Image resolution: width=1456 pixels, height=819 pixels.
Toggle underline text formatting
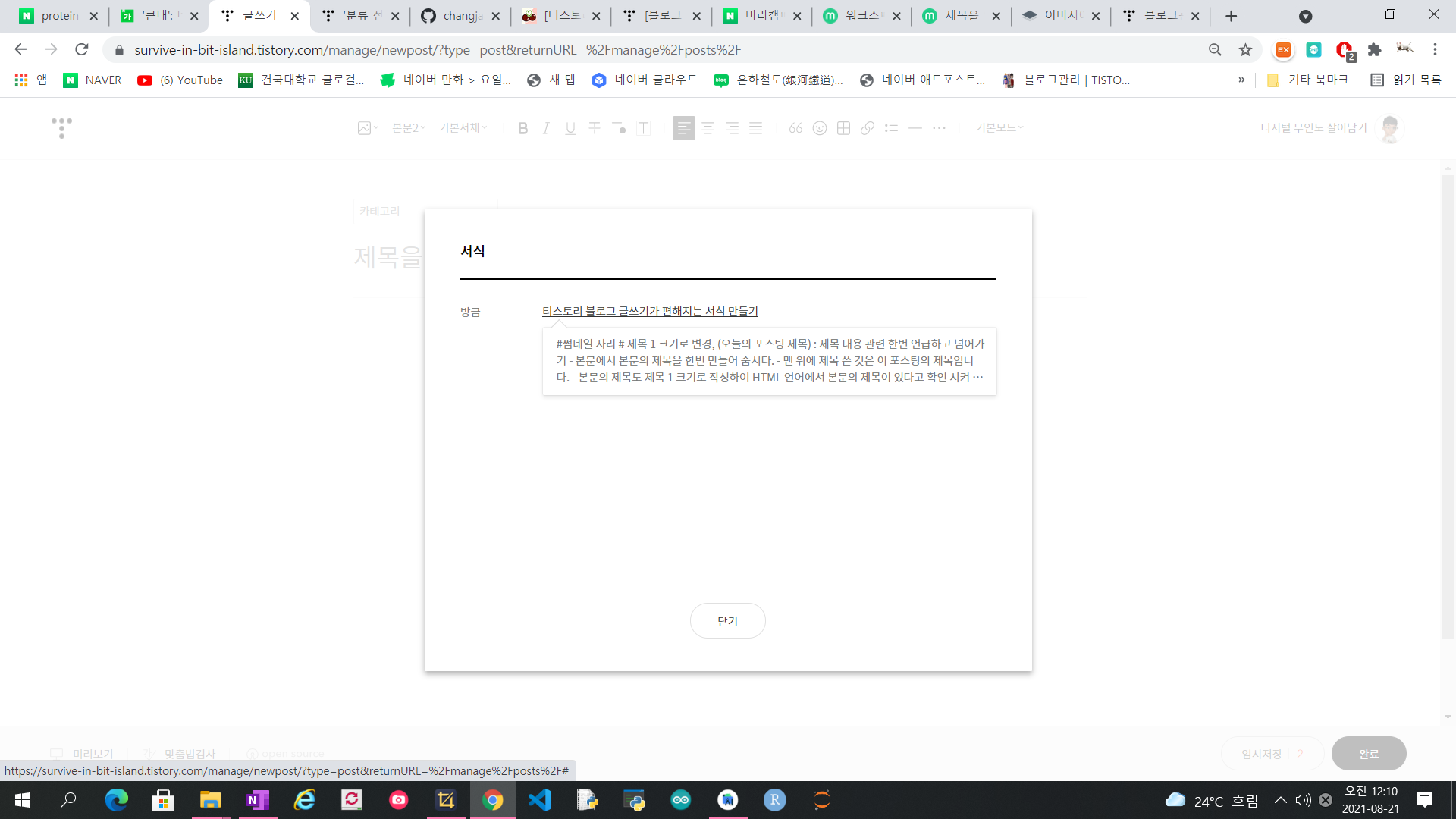point(570,128)
